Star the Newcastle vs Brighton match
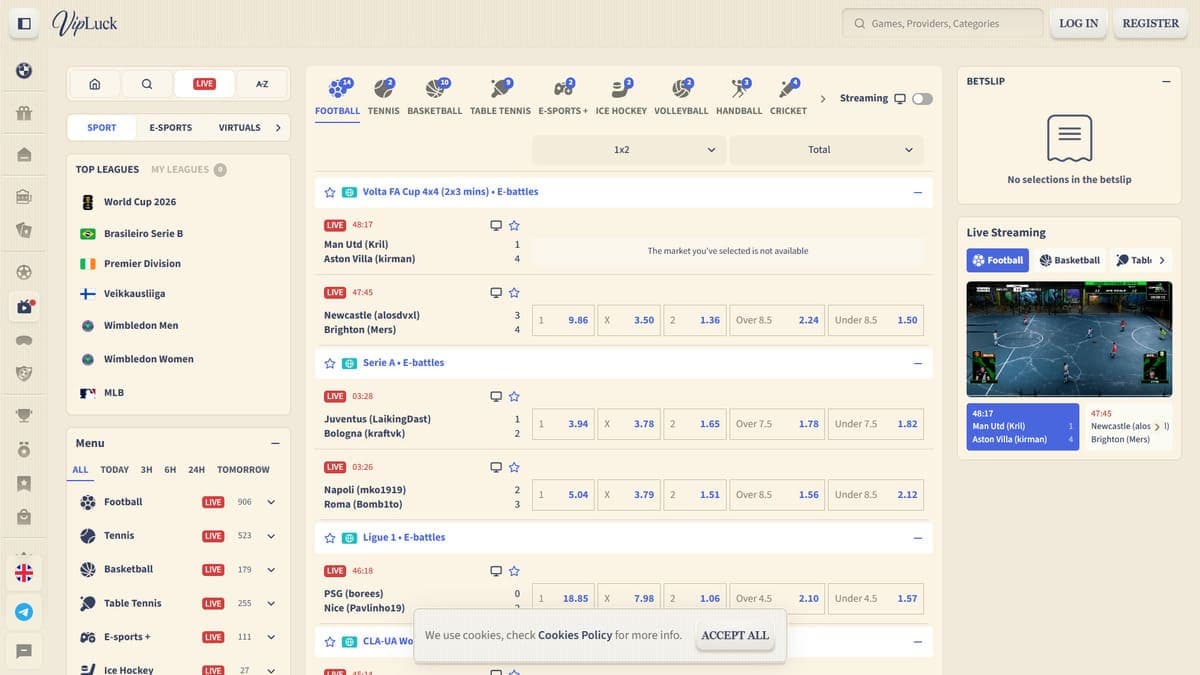Screen dimensions: 1200x675 (514, 293)
